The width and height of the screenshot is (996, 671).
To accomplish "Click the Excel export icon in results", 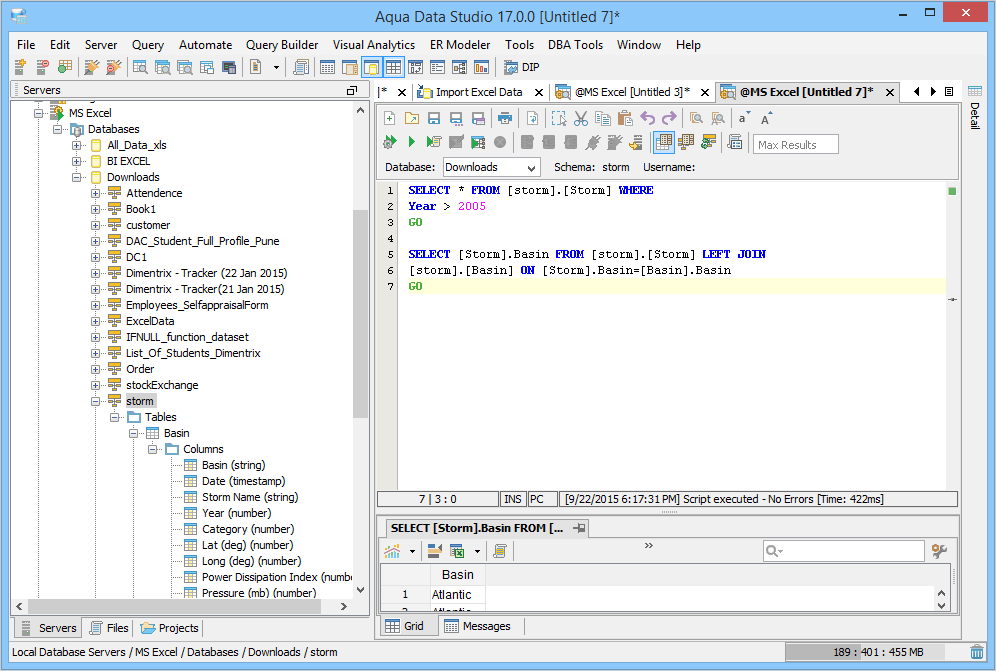I will coord(457,551).
